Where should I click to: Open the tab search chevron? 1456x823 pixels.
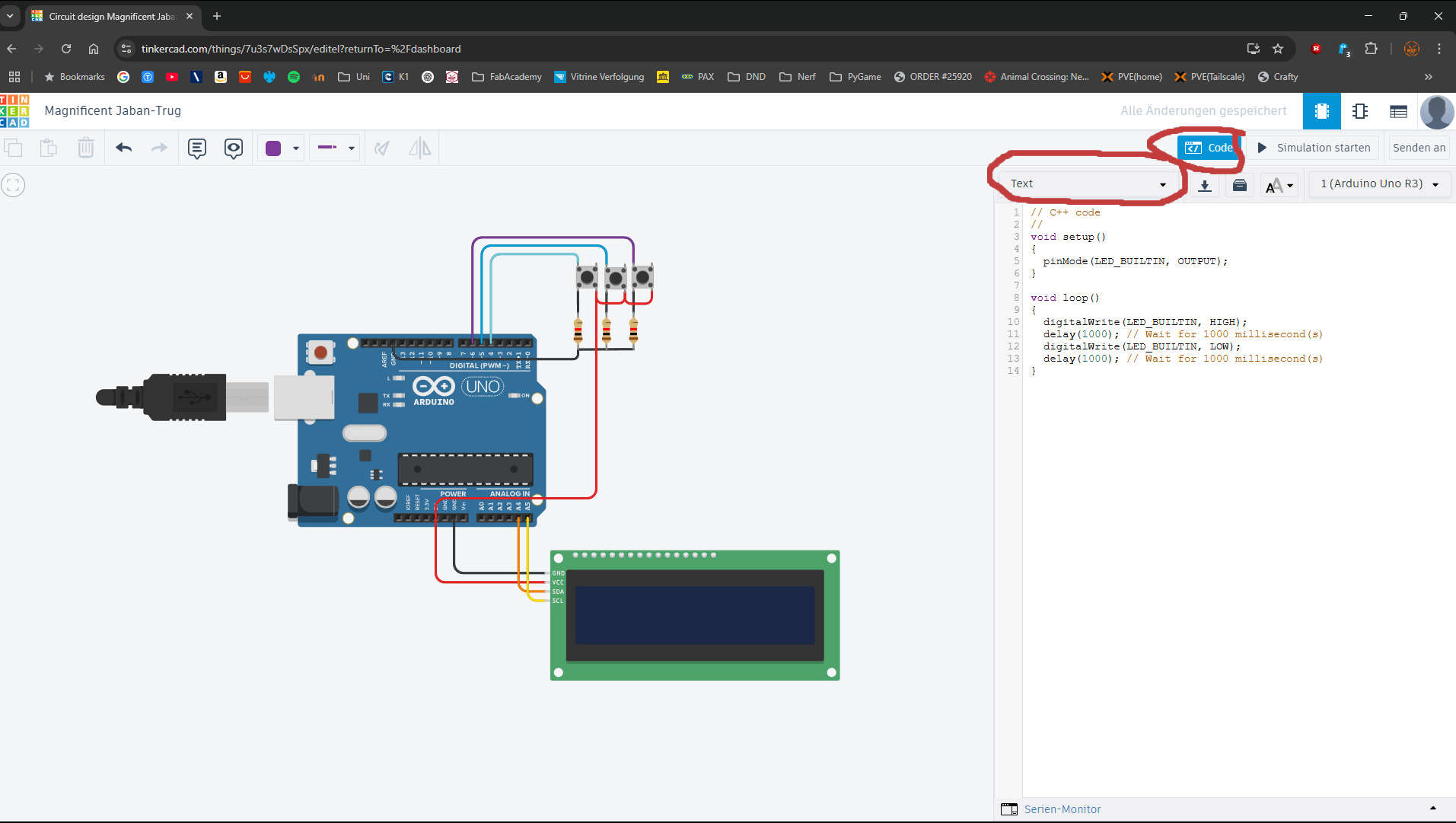10,16
